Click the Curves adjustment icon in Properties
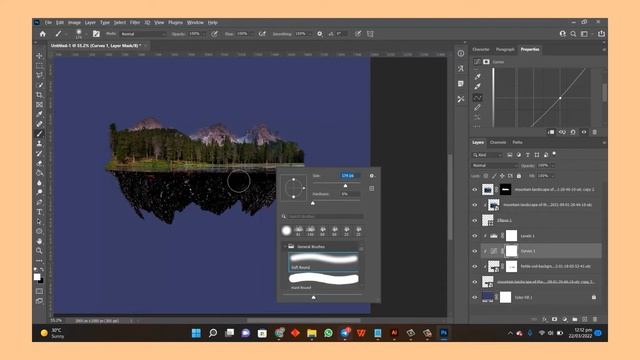The width and height of the screenshot is (640, 360). coord(477,62)
